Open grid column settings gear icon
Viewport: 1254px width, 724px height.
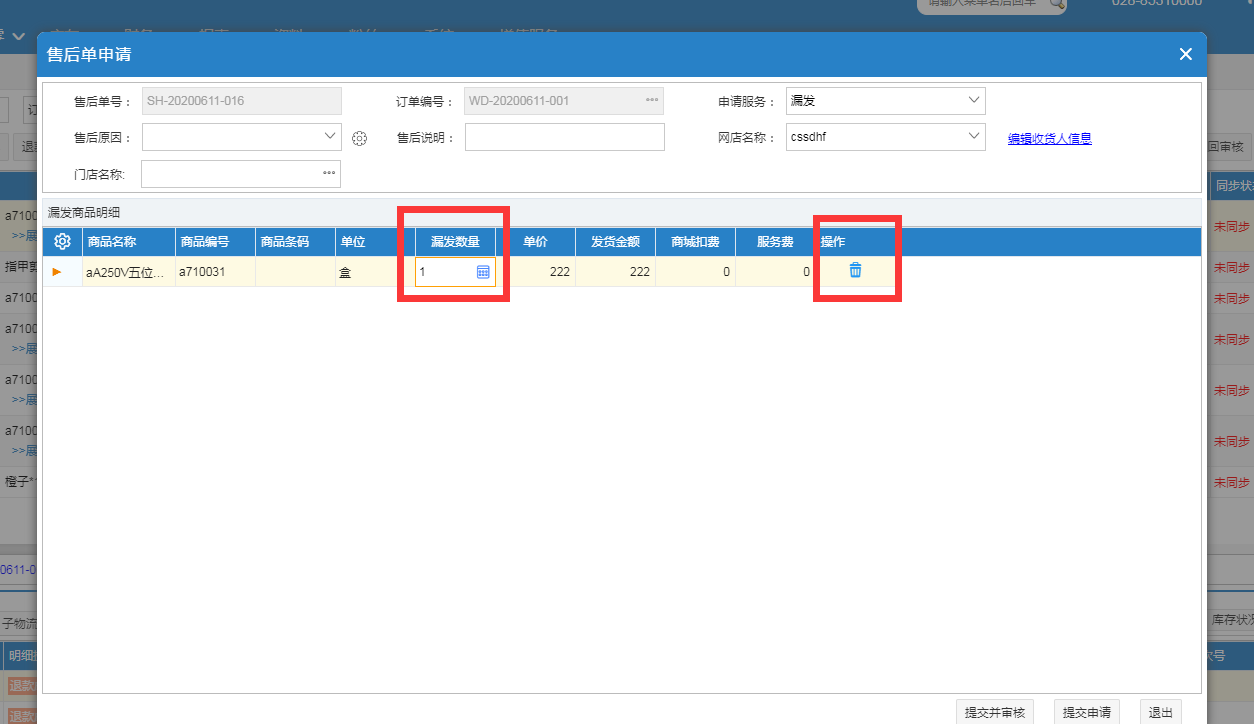coord(62,241)
